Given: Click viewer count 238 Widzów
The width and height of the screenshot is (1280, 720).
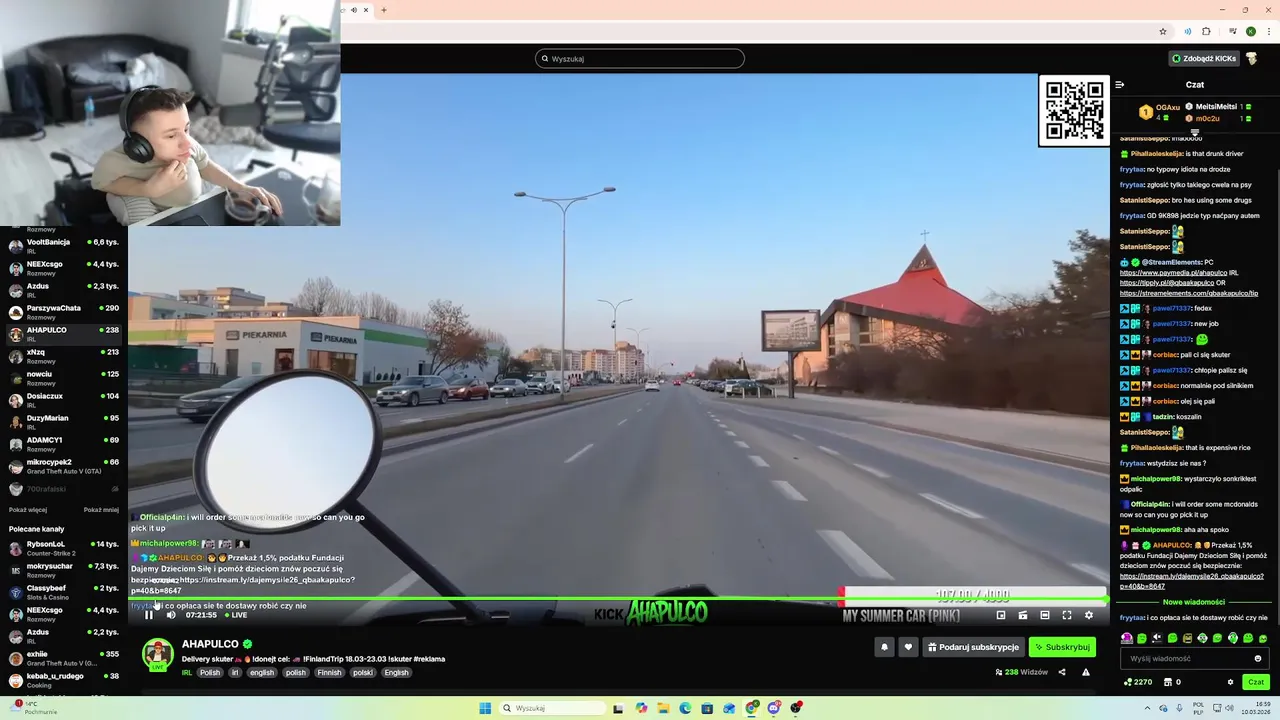Looking at the screenshot, I should coord(1021,672).
